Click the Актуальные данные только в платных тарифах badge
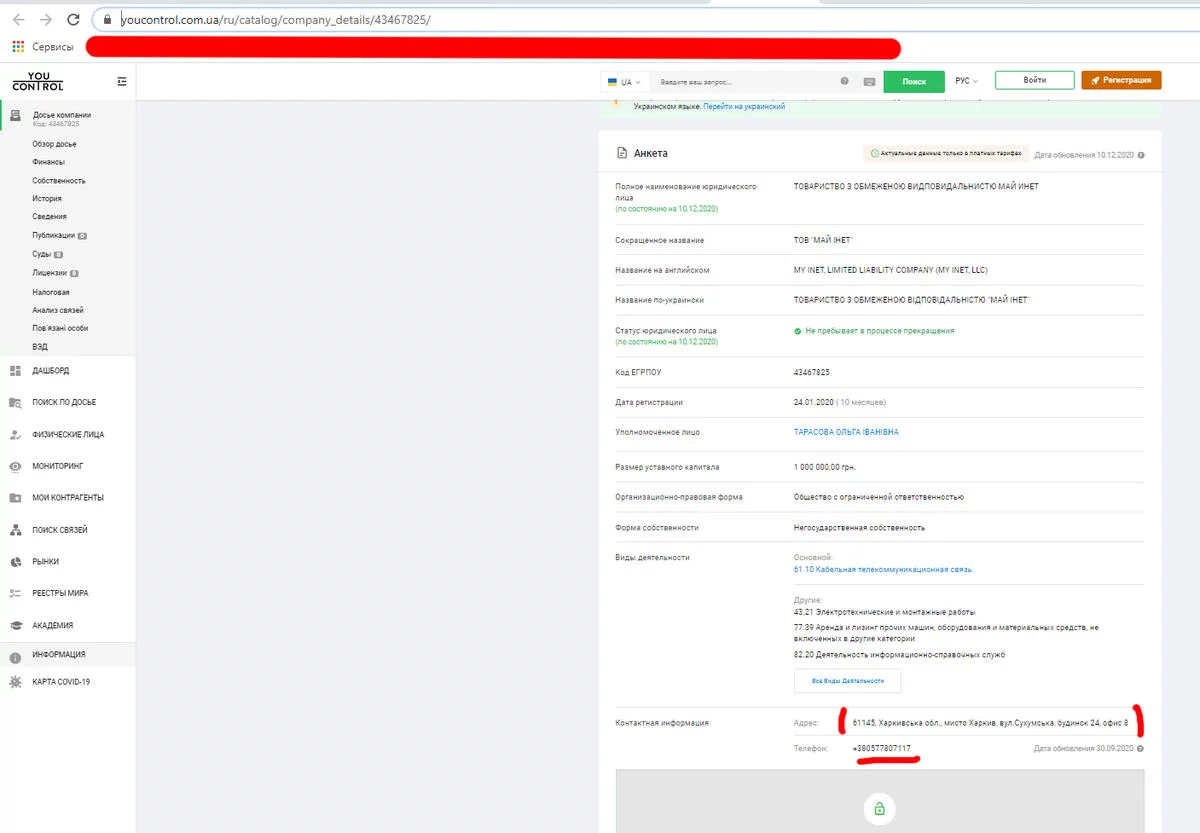1200x833 pixels. 945,154
